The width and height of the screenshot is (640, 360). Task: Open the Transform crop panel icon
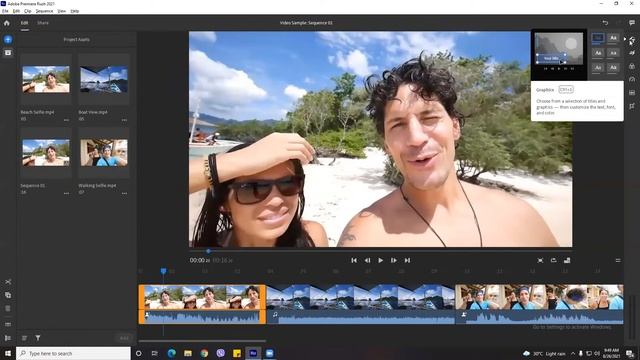[632, 106]
